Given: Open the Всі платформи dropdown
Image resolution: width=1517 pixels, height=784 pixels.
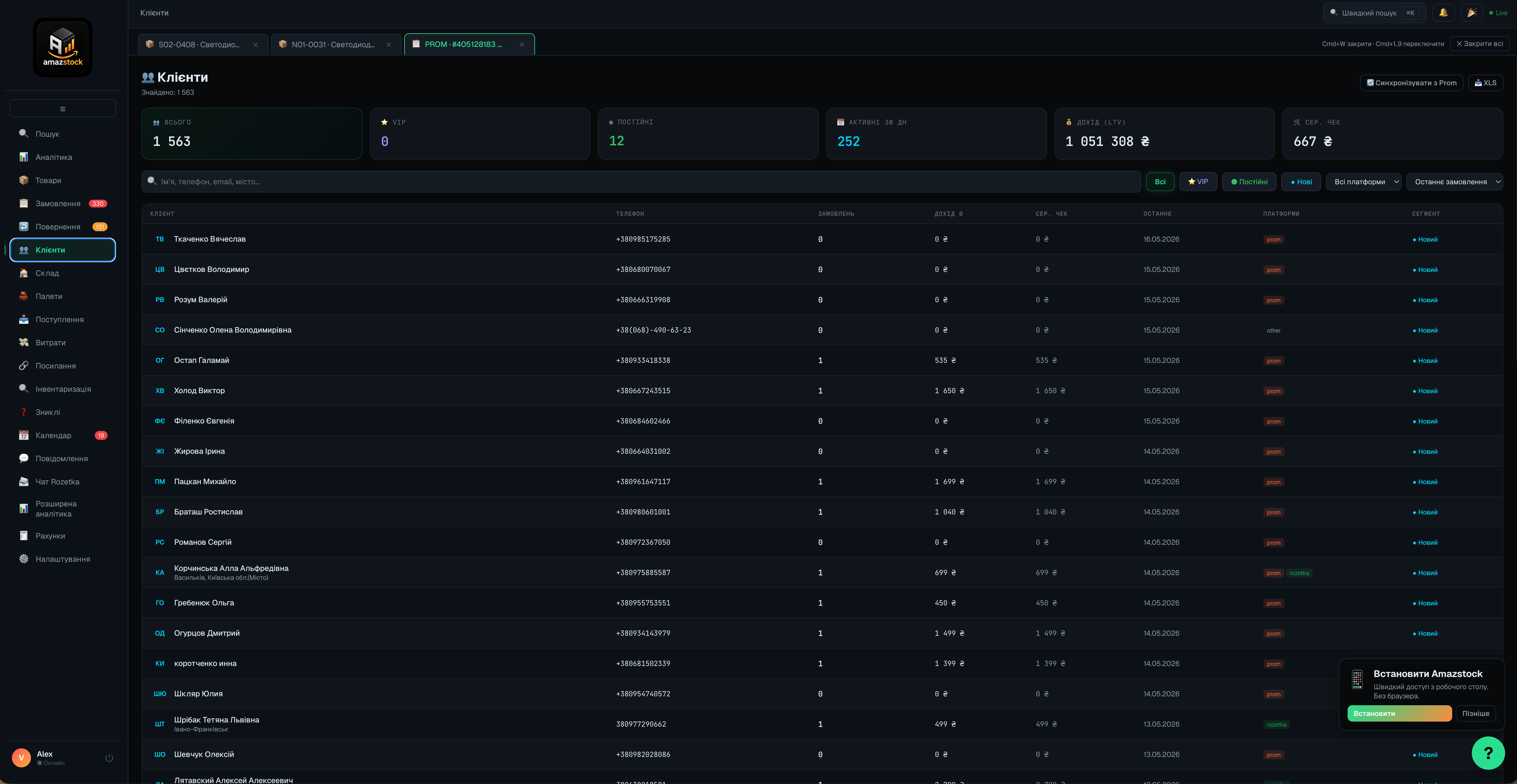Looking at the screenshot, I should click(1363, 182).
